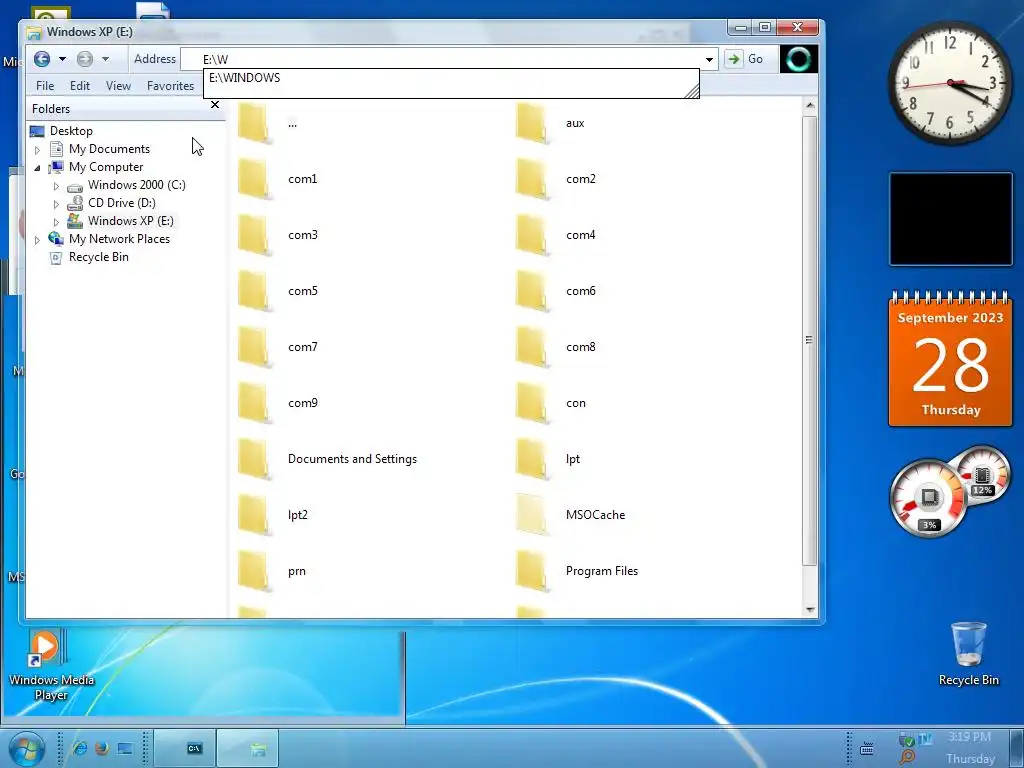Click the Start orb button
The height and width of the screenshot is (768, 1024).
click(x=26, y=748)
